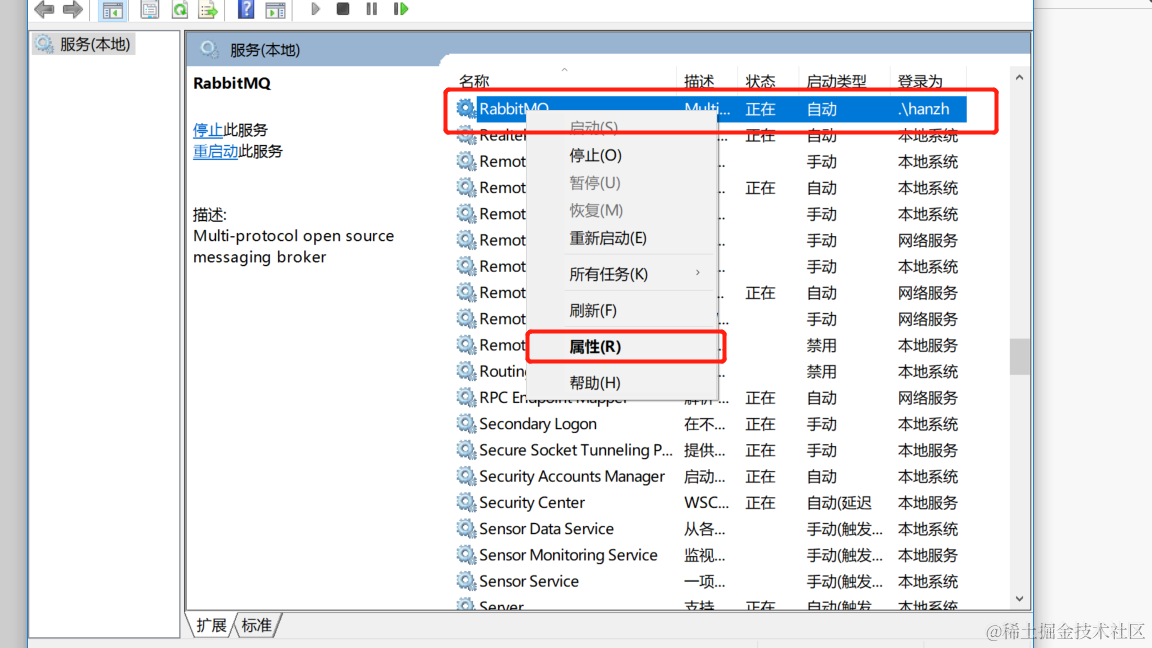Export list using the toolbar icon
Image resolution: width=1152 pixels, height=648 pixels.
pyautogui.click(x=209, y=10)
